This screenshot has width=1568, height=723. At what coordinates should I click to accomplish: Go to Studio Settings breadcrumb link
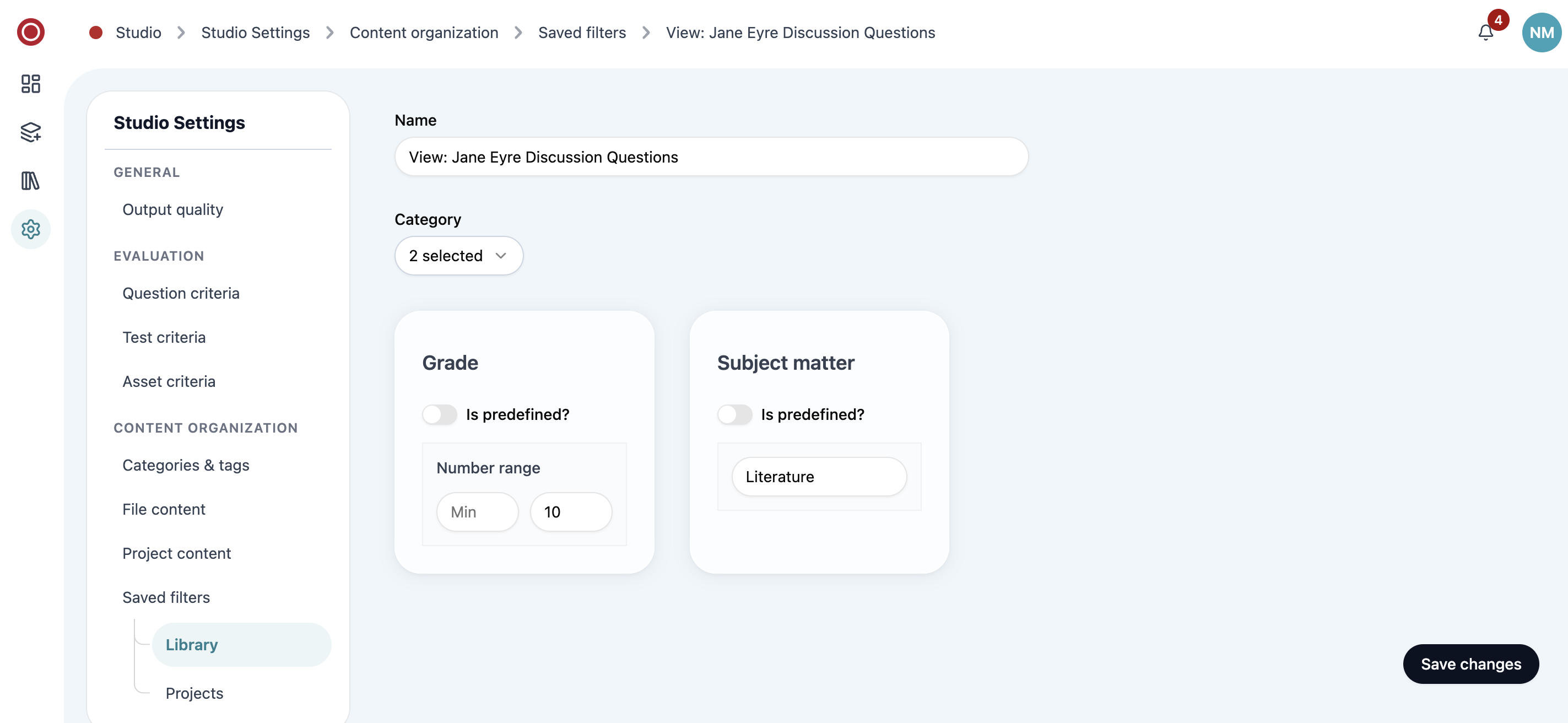click(255, 33)
